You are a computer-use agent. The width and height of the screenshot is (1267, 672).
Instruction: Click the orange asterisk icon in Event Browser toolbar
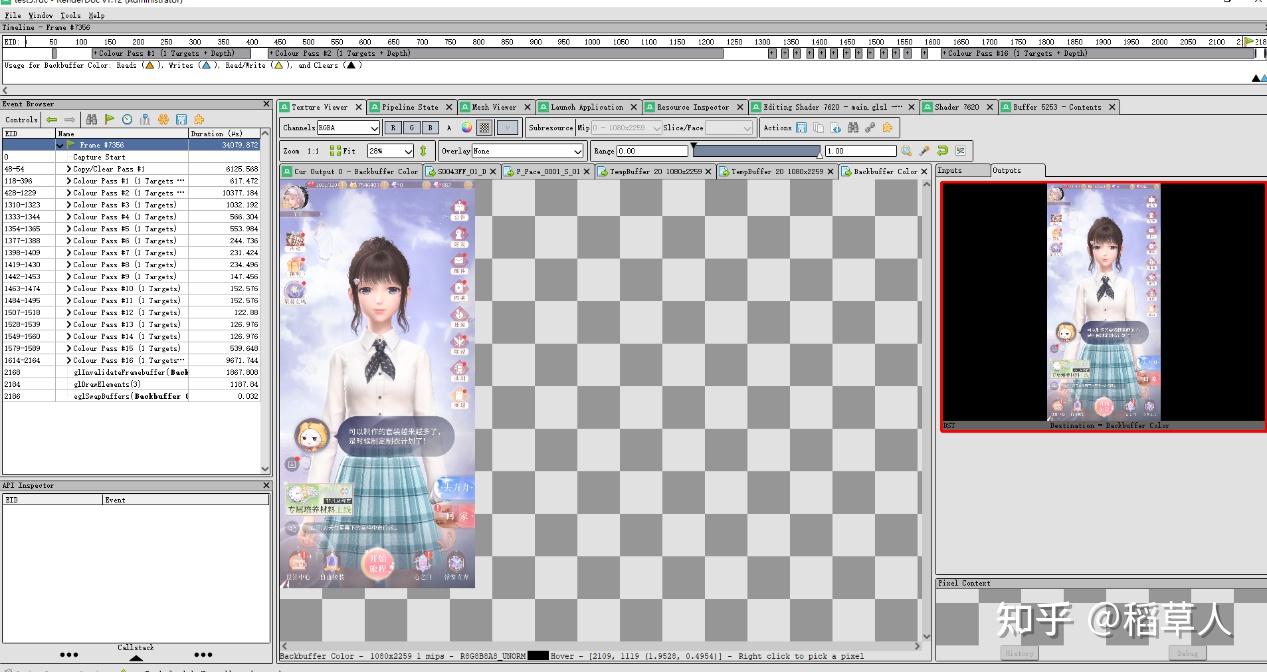click(x=163, y=119)
